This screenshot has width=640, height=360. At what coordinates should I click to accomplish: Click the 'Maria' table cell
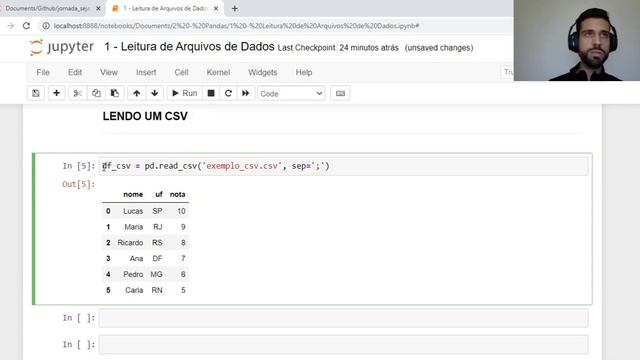click(134, 227)
